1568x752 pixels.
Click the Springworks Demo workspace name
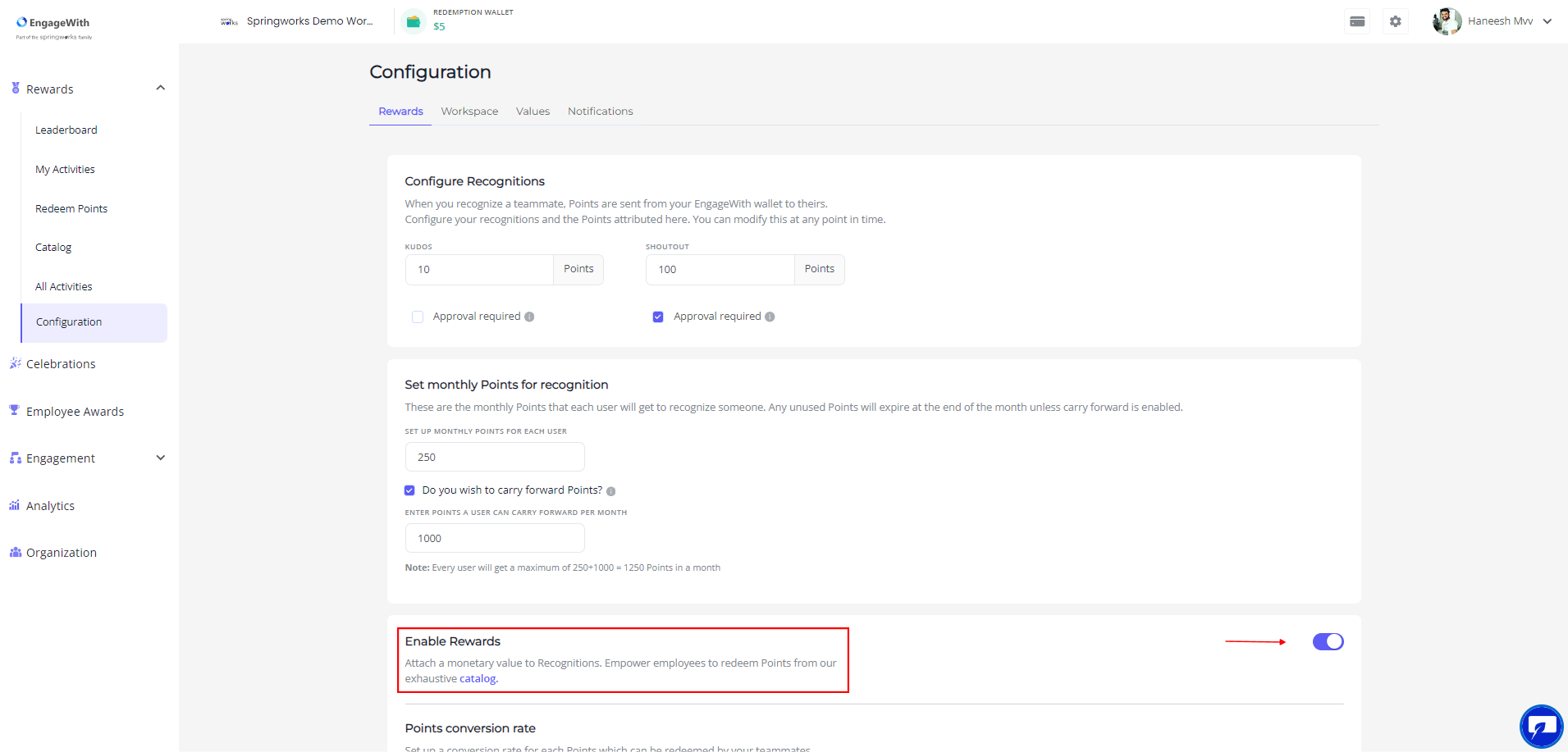click(310, 21)
